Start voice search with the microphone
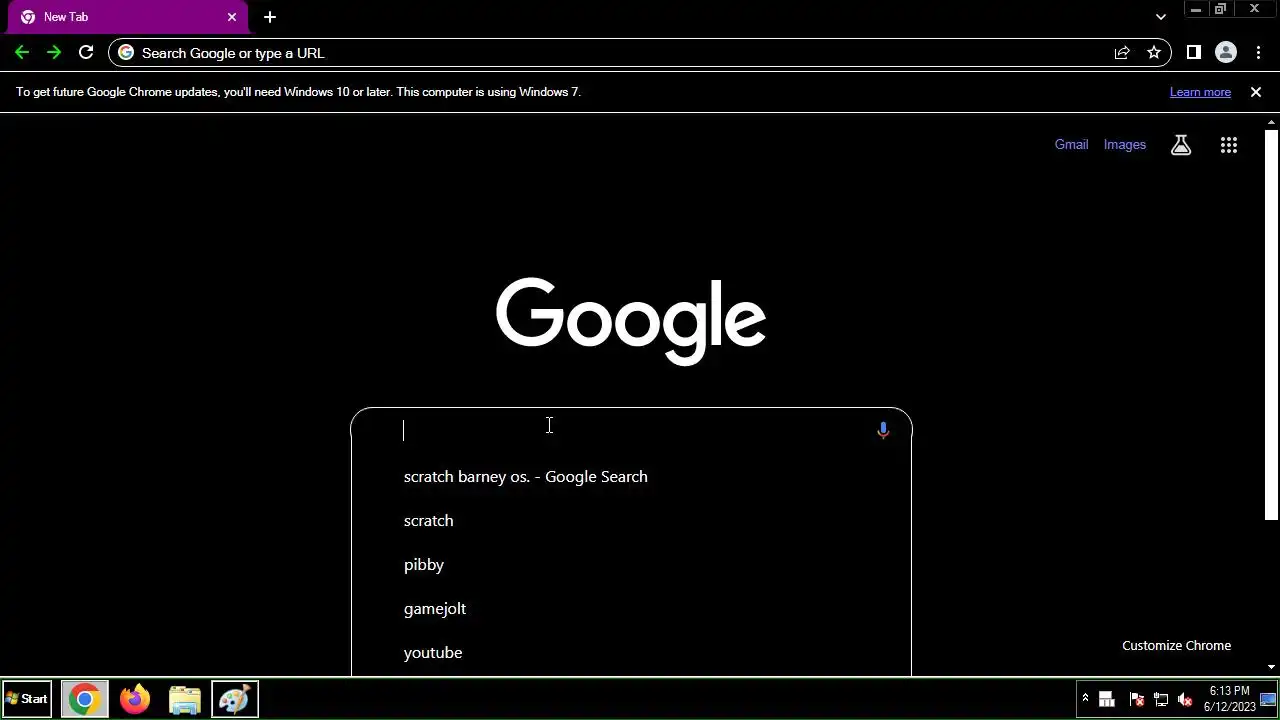This screenshot has width=1280, height=720. coord(883,430)
